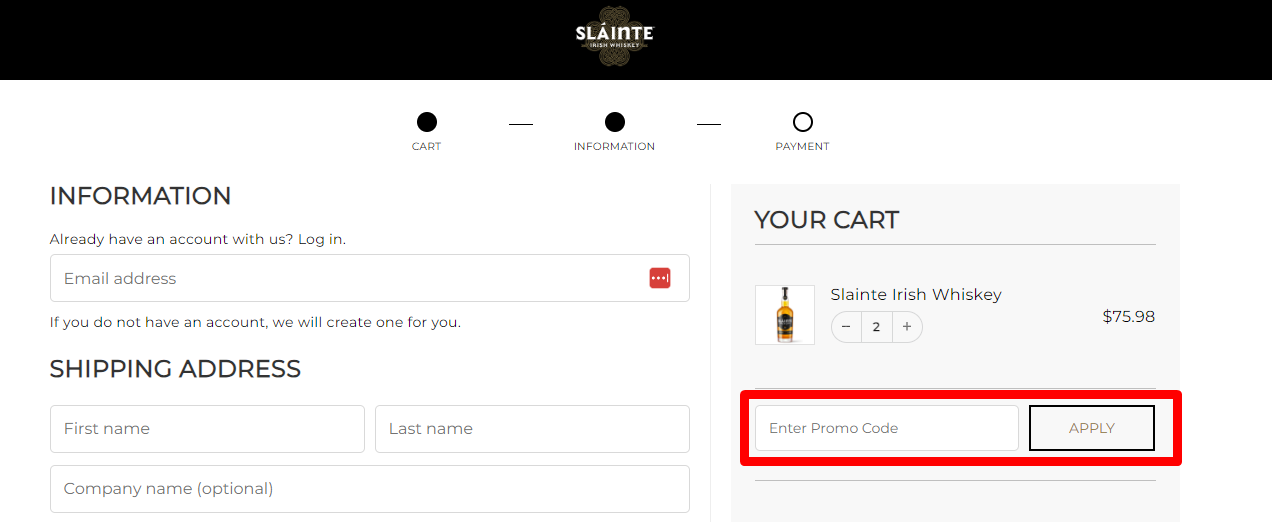1272x522 pixels.
Task: Jump to the Payment step circle
Action: click(803, 122)
